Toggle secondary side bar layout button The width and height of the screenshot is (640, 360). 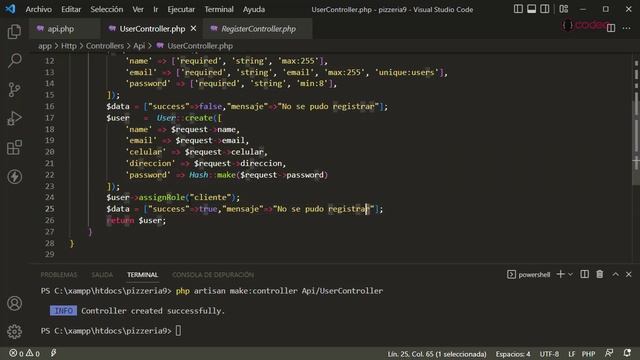(544, 9)
